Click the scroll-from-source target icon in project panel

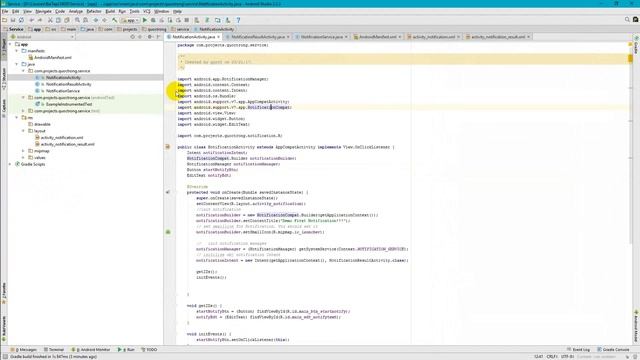[132, 37]
